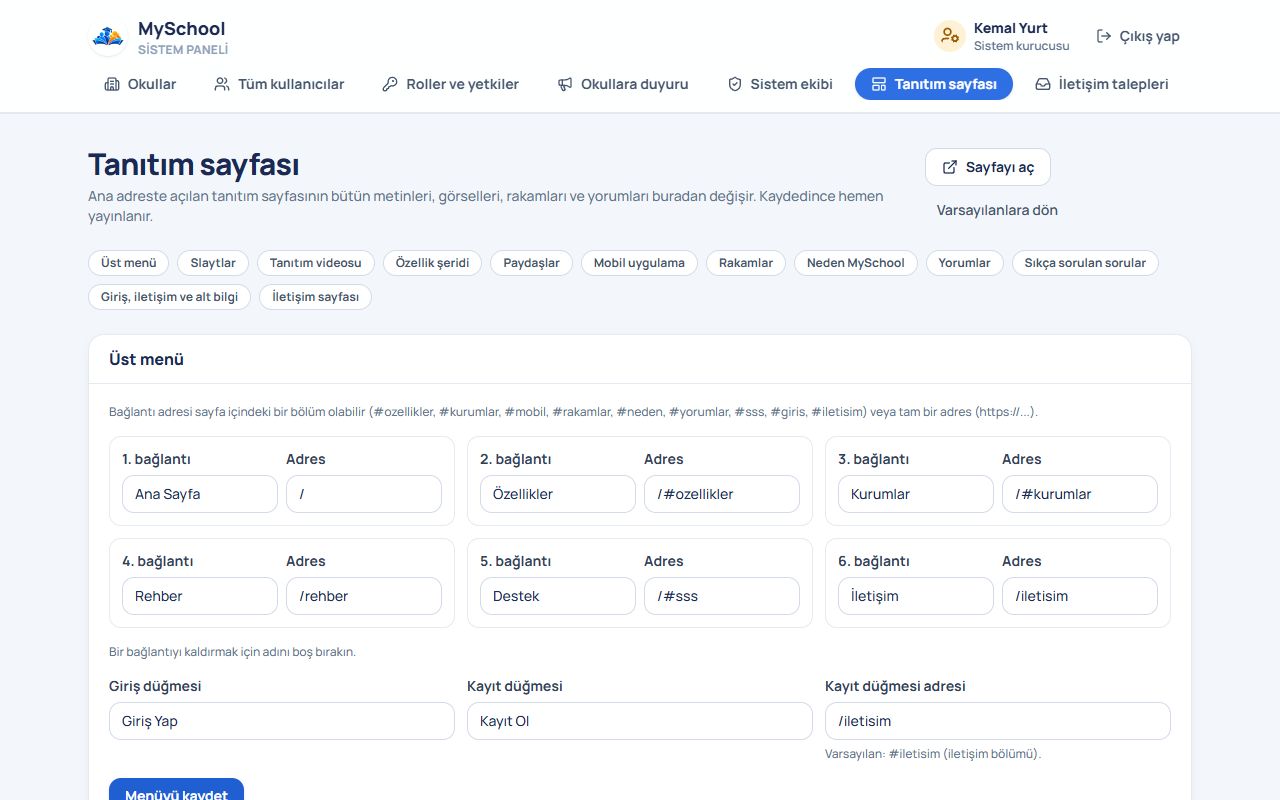
Task: Click the logout arrow icon
Action: coord(1104,36)
